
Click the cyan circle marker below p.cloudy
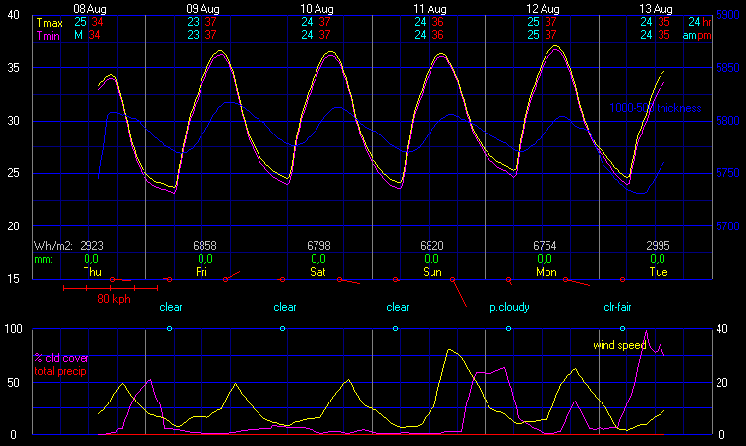tap(509, 328)
